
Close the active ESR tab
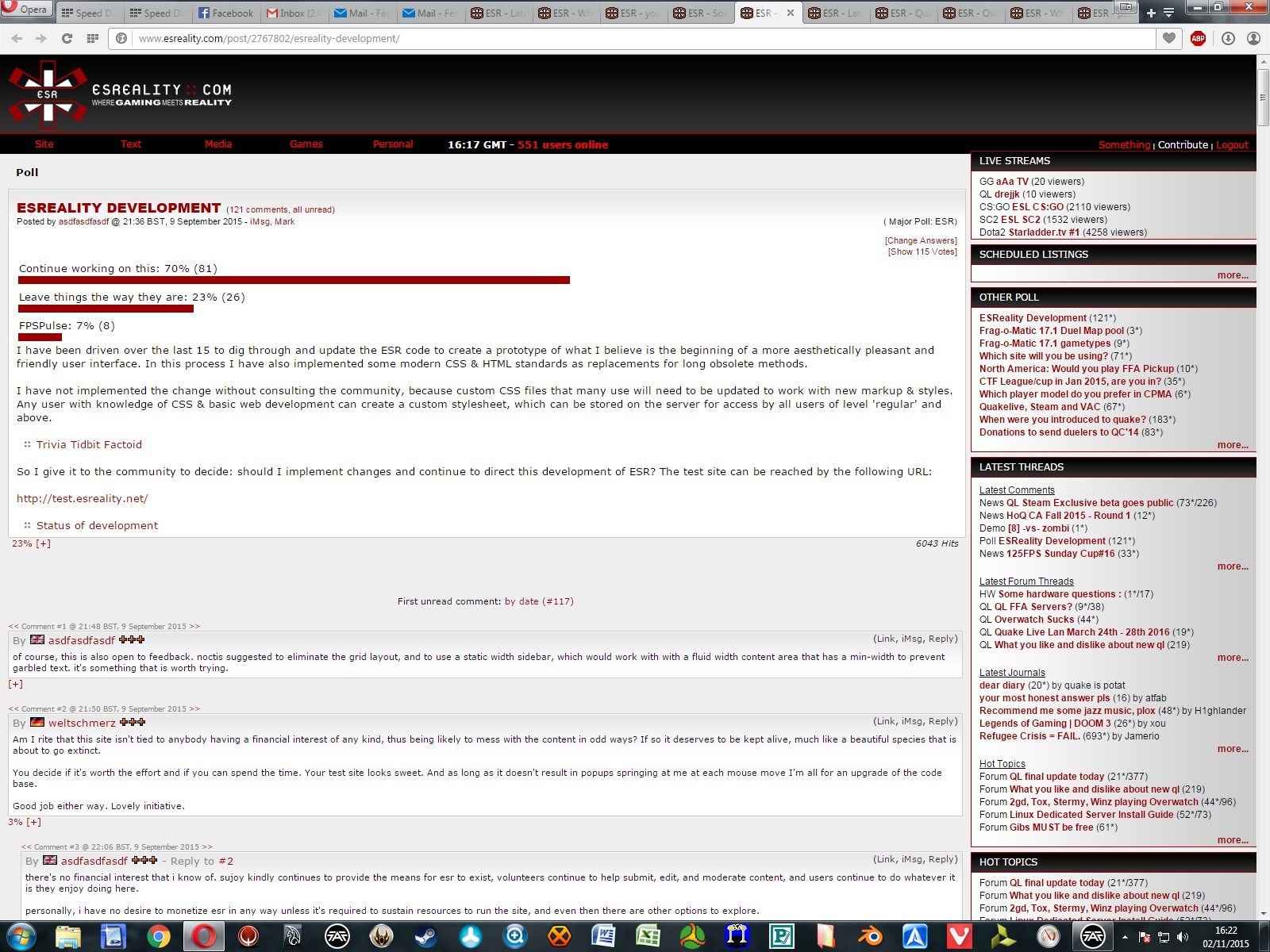coord(791,13)
